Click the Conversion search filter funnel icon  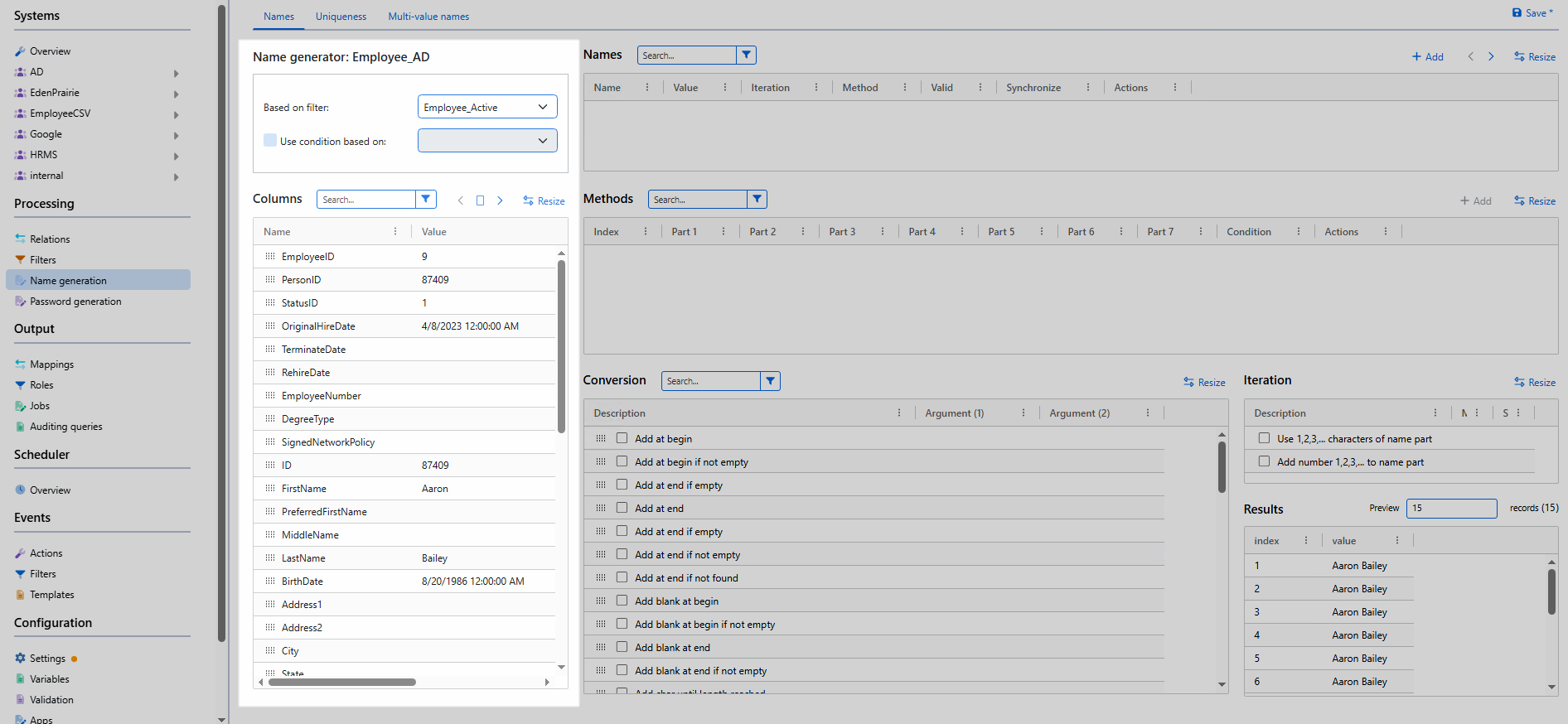click(770, 381)
